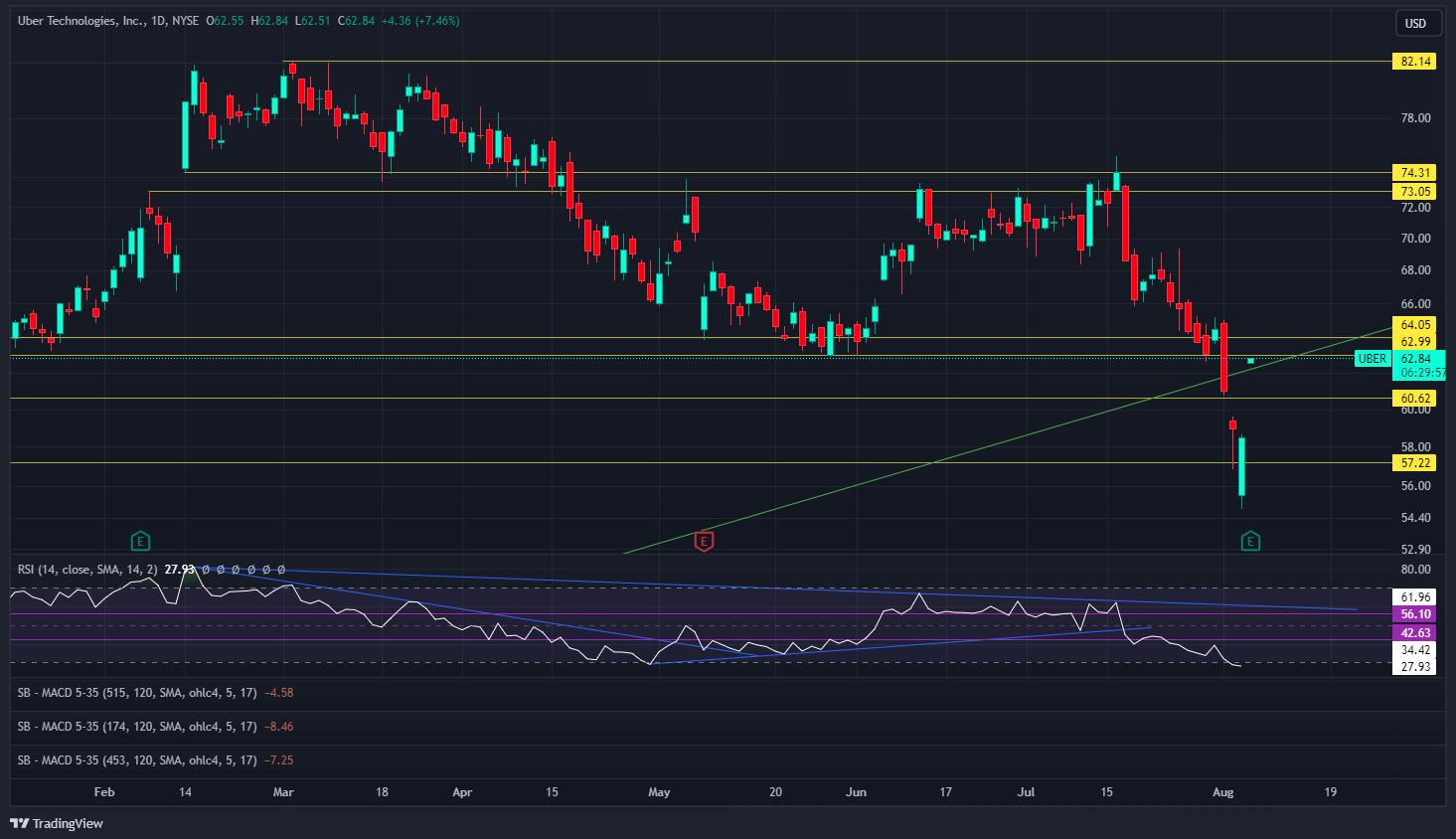Click the UBER last price tag
The width and height of the screenshot is (1456, 839).
1373,359
